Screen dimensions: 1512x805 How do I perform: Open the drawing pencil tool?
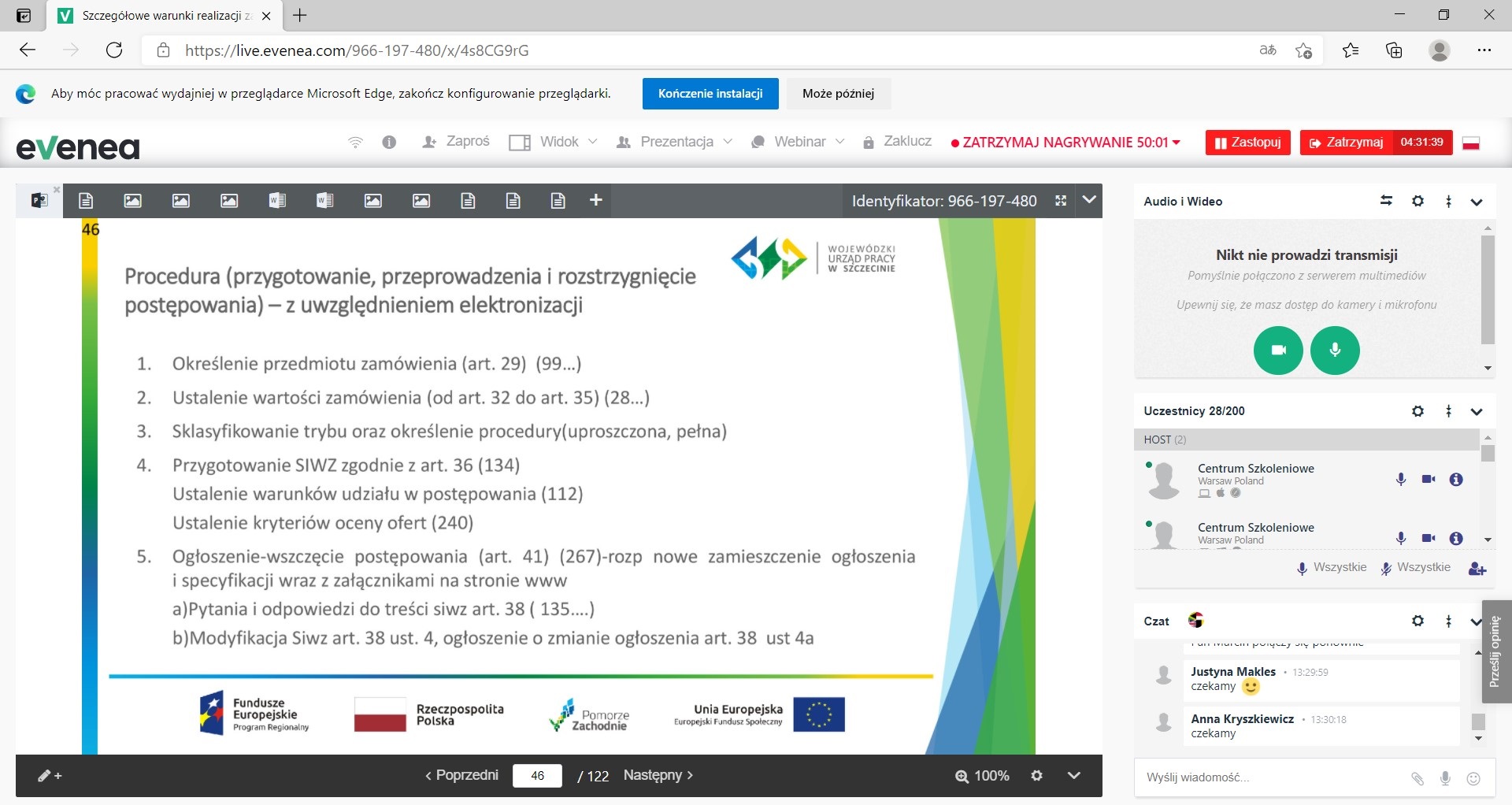[x=50, y=776]
